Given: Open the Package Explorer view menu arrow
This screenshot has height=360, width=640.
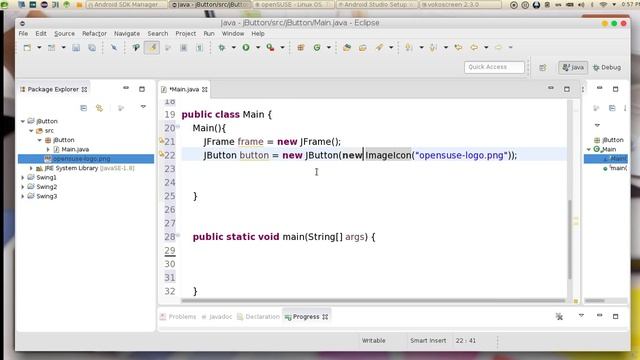Looking at the screenshot, I should coord(143,107).
